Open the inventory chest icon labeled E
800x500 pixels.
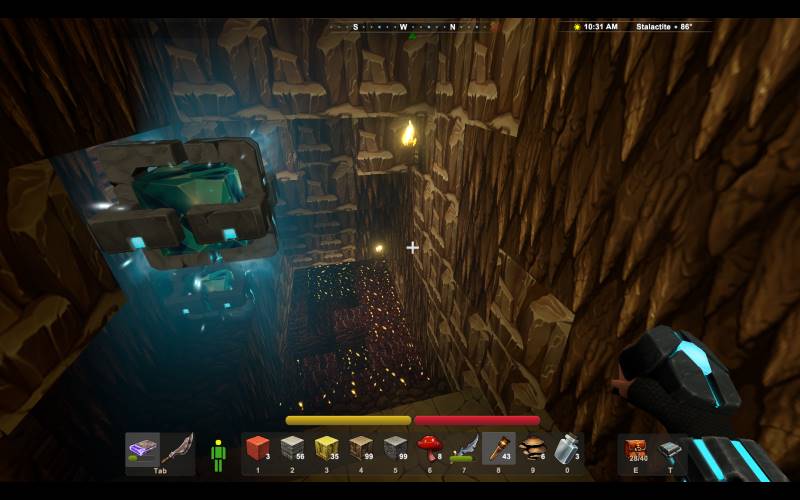point(636,449)
